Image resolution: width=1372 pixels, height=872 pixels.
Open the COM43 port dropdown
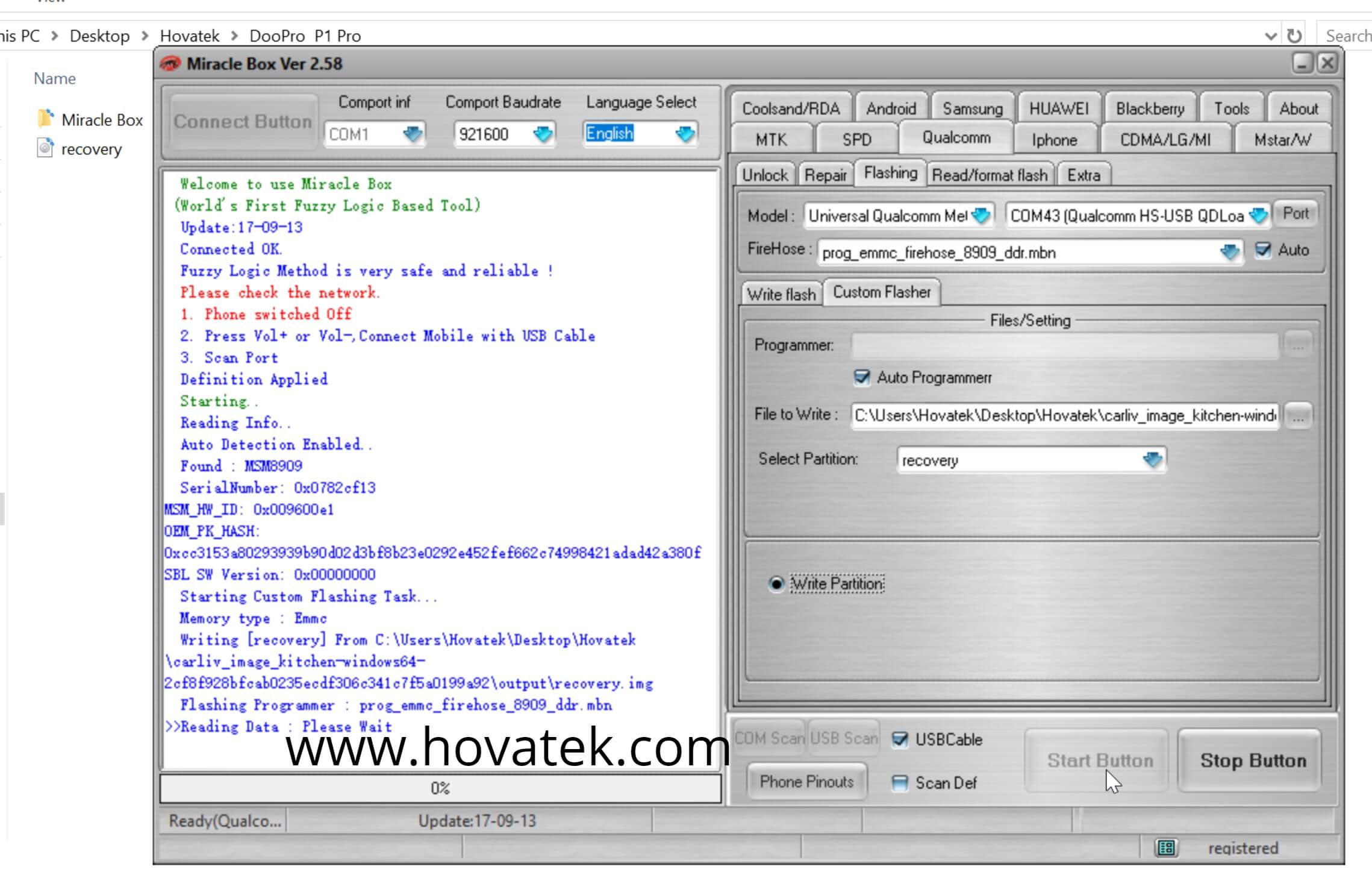coord(1259,215)
